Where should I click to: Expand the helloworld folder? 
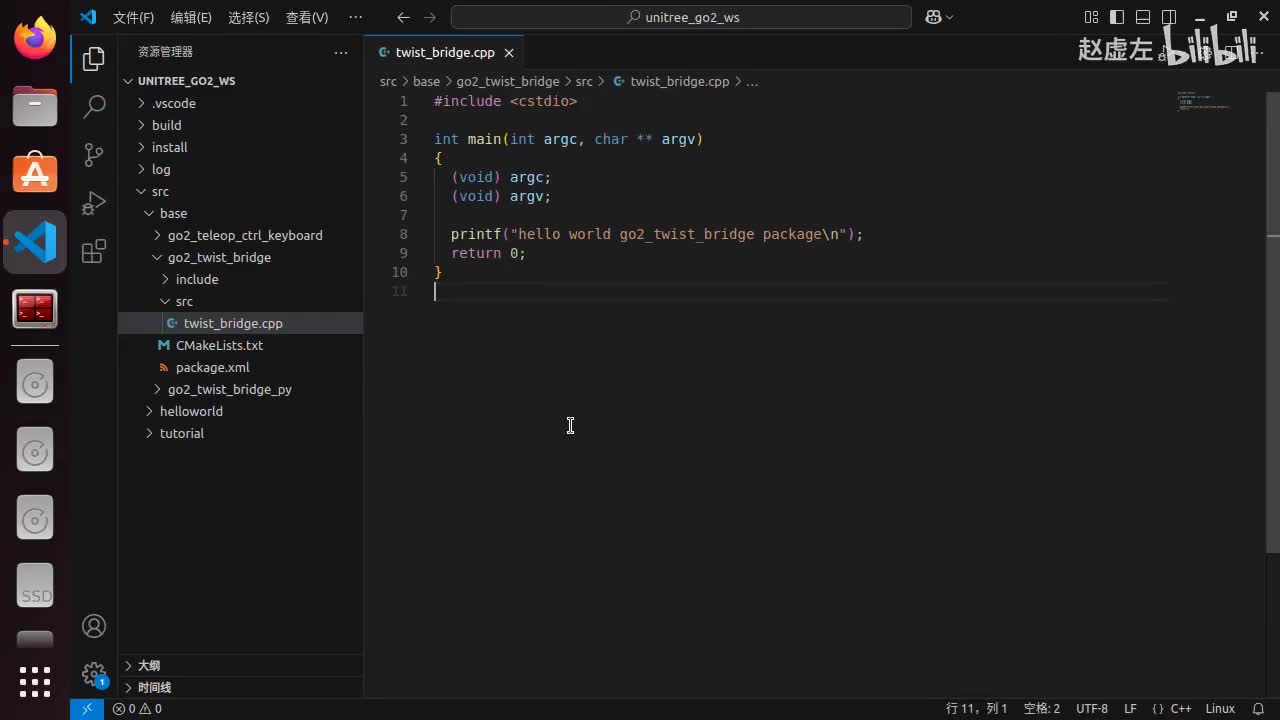(240, 411)
